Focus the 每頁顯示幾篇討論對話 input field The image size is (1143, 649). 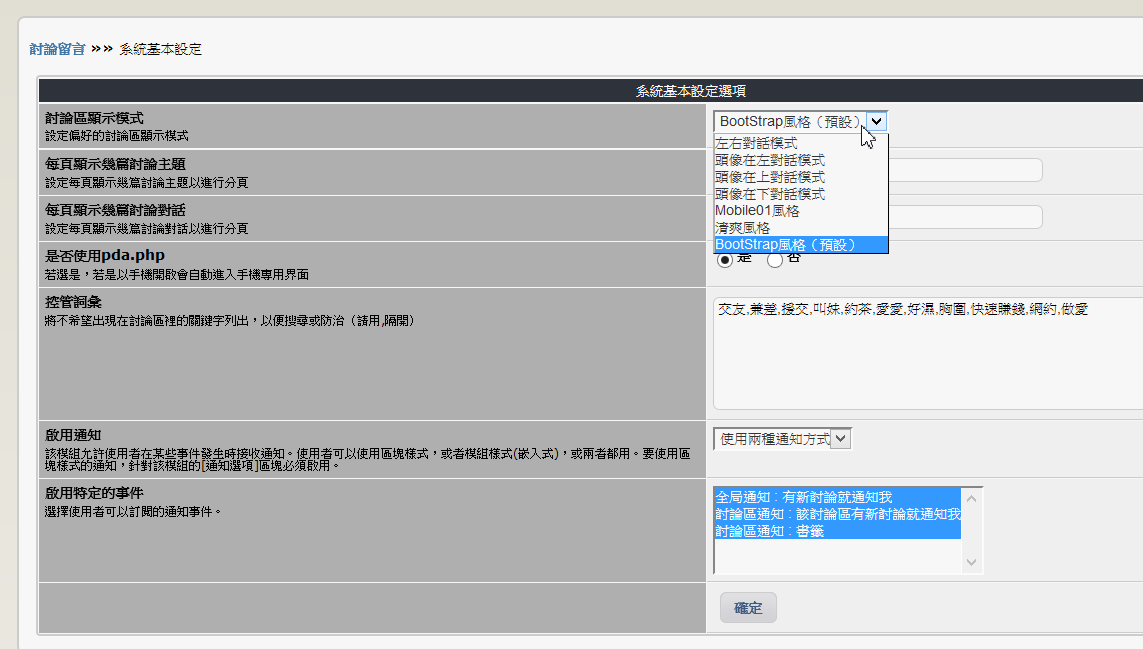point(965,217)
